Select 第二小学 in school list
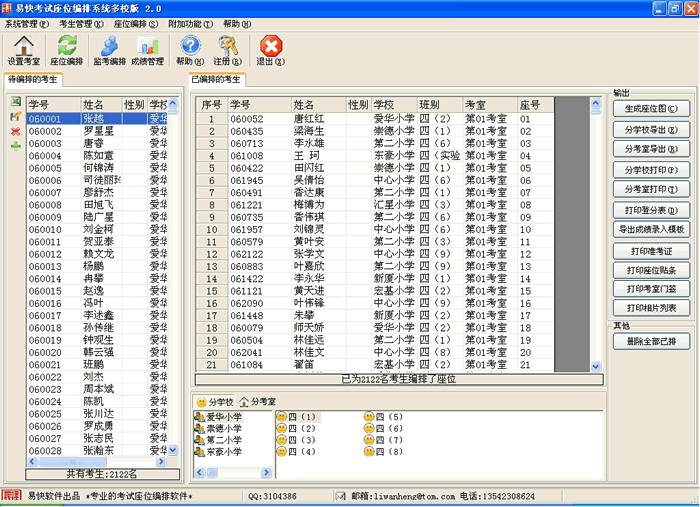The image size is (700, 507). (218, 440)
